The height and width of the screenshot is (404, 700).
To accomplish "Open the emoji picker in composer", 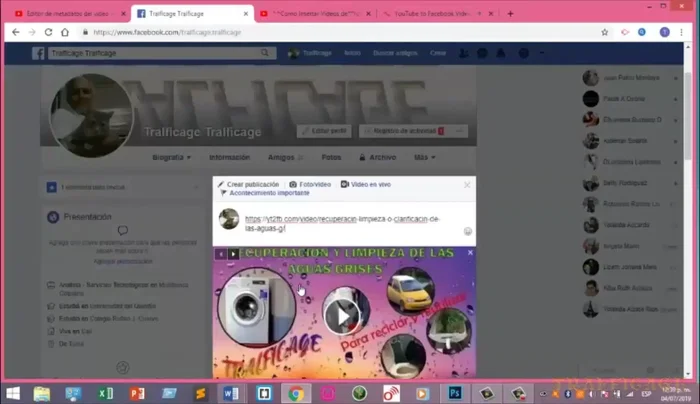I will (x=467, y=231).
